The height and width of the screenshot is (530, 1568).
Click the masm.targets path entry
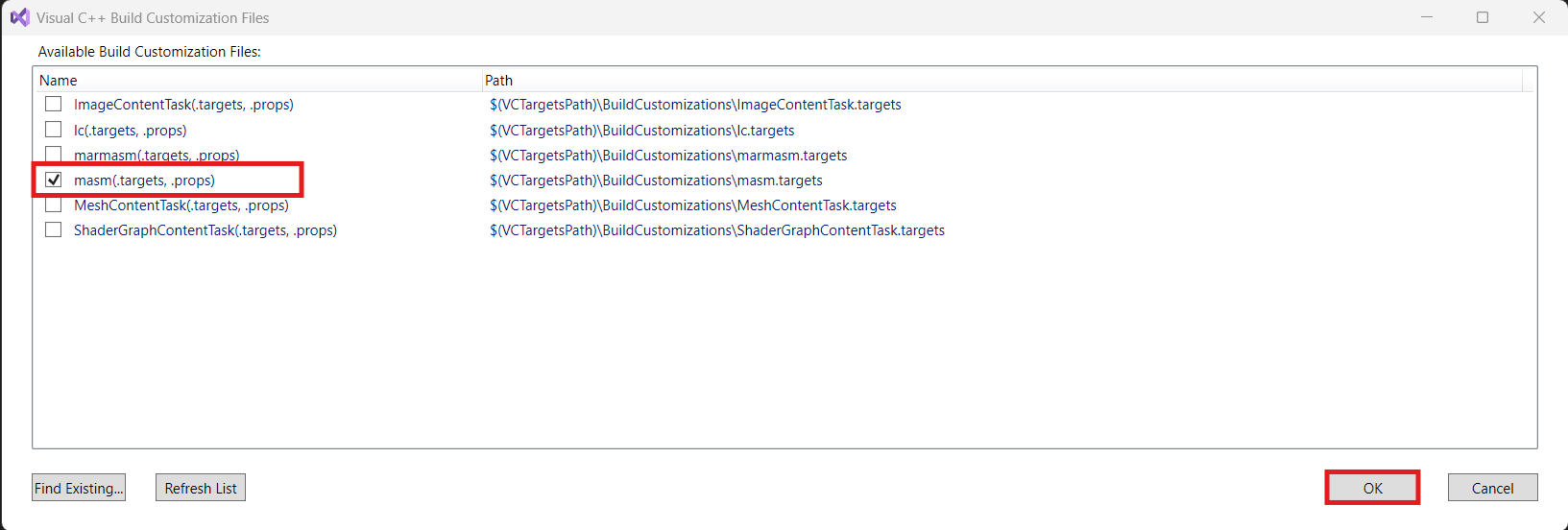pyautogui.click(x=656, y=181)
